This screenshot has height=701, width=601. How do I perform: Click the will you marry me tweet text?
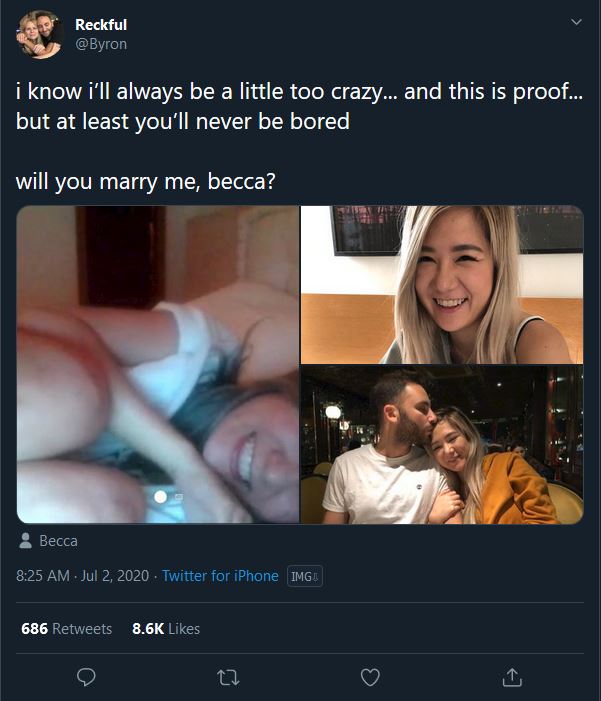coord(146,182)
